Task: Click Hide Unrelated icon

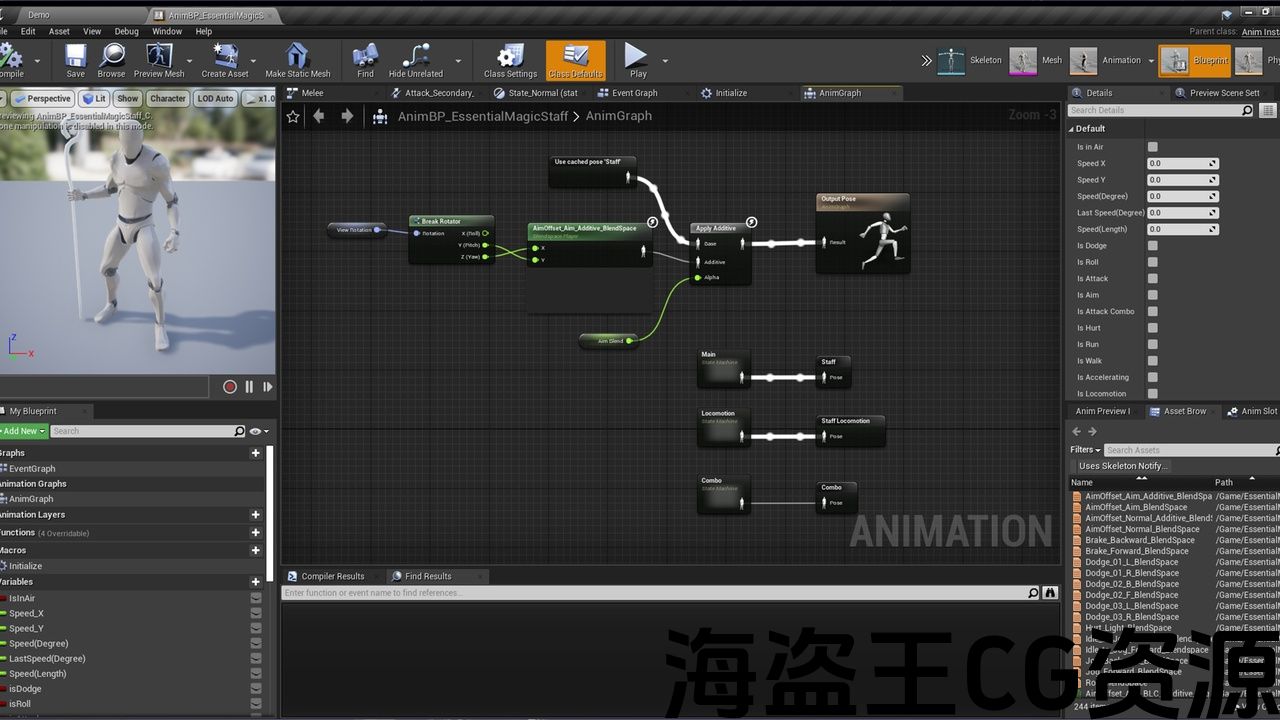Action: (415, 57)
